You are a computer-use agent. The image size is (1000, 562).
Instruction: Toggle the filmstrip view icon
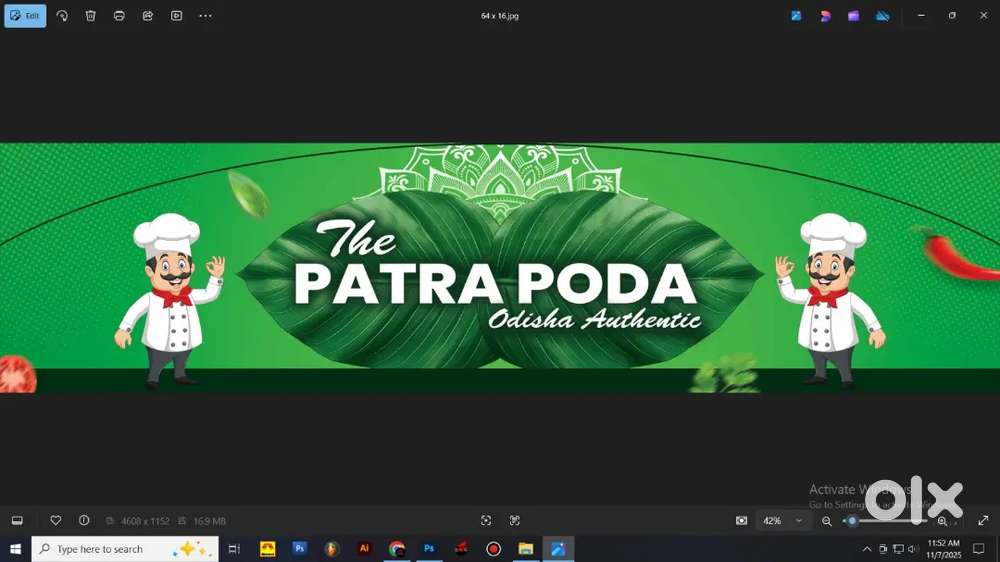click(17, 521)
